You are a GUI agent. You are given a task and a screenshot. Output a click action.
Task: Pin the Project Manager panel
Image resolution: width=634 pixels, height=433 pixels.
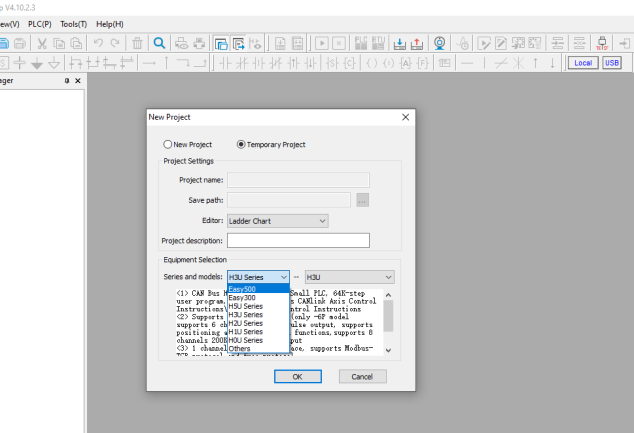click(67, 81)
